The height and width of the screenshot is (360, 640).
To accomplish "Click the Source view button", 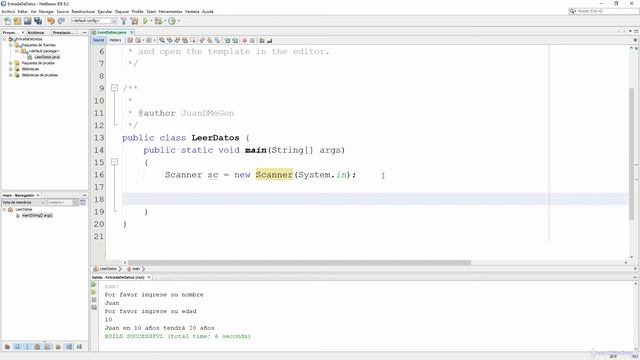I will (x=99, y=40).
